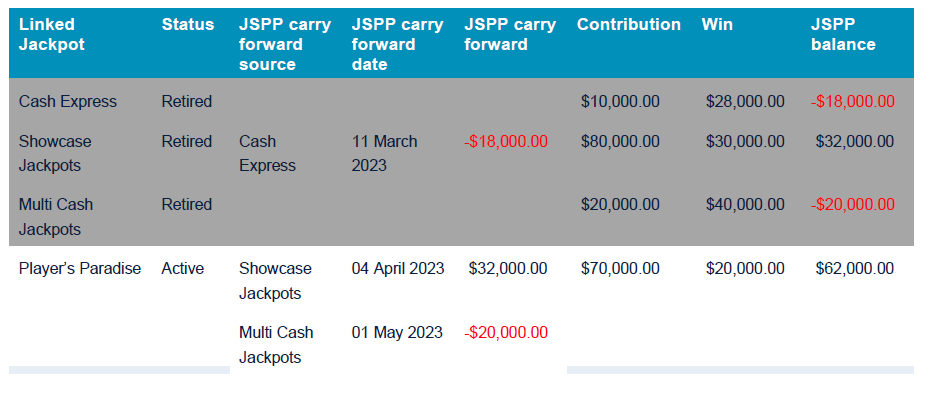Screen dimensions: 928x402
Task: Select the 11 March 2023 date cell
Action: click(x=384, y=153)
